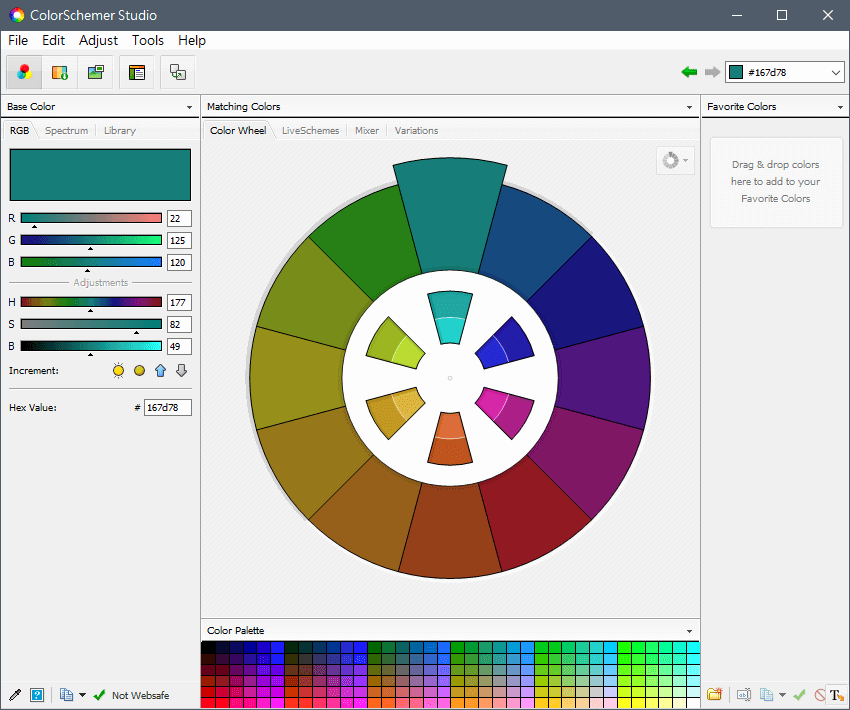
Task: Click the blue question mark icon
Action: pyautogui.click(x=37, y=695)
